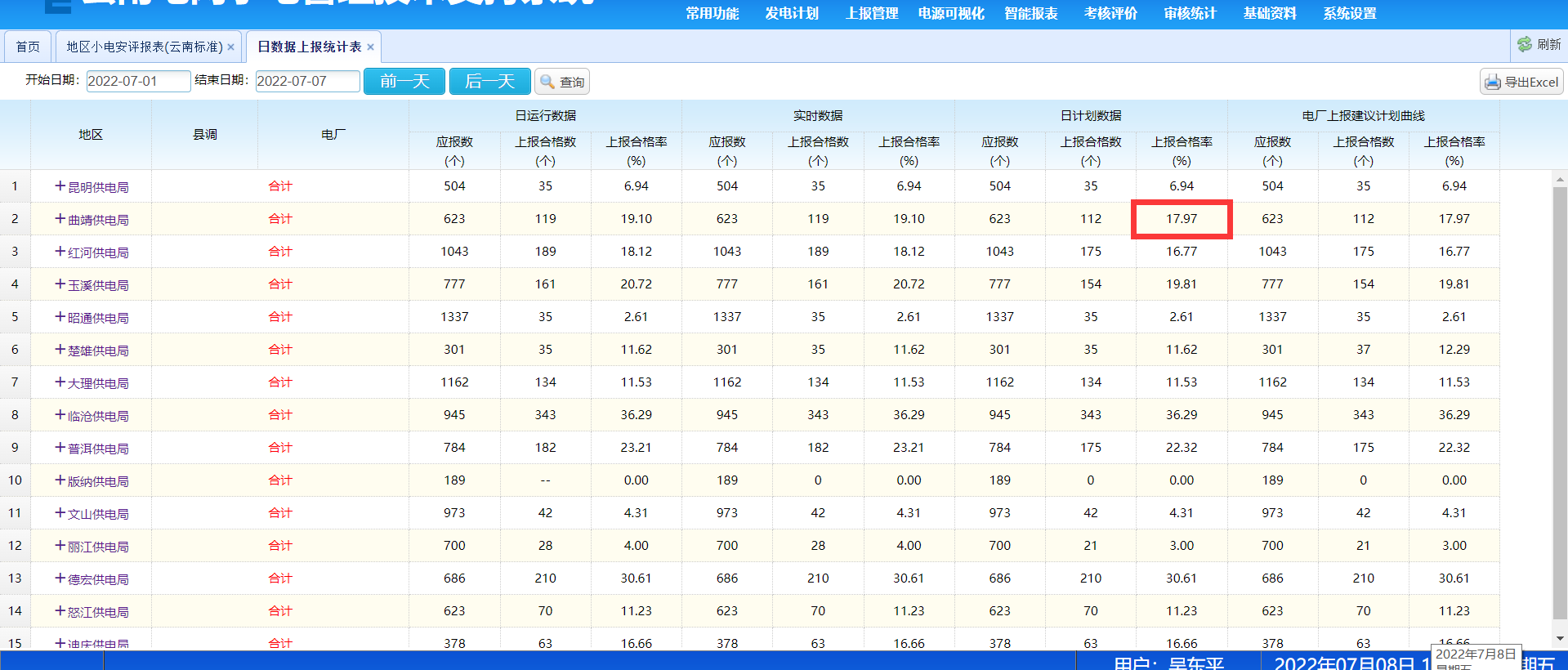Switch to the 首页 tab

tap(28, 47)
